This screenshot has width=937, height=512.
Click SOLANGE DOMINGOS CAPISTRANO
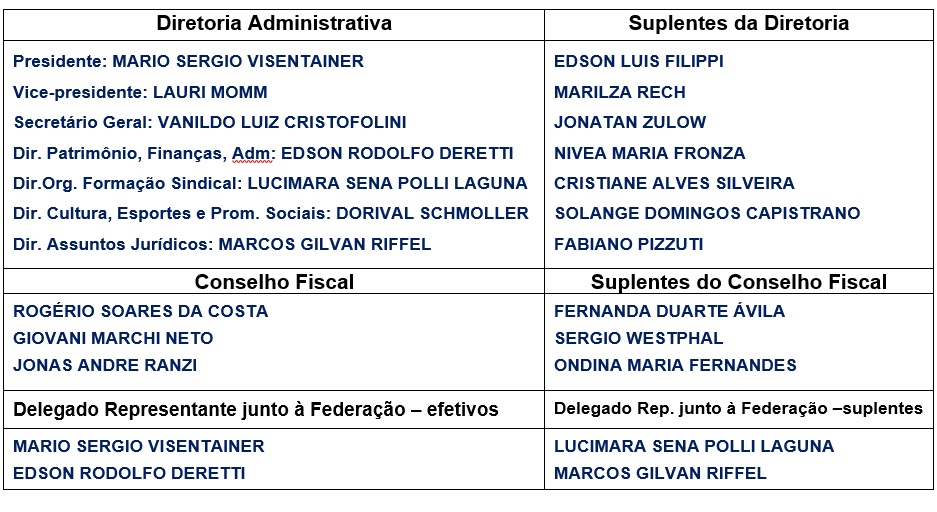[707, 213]
